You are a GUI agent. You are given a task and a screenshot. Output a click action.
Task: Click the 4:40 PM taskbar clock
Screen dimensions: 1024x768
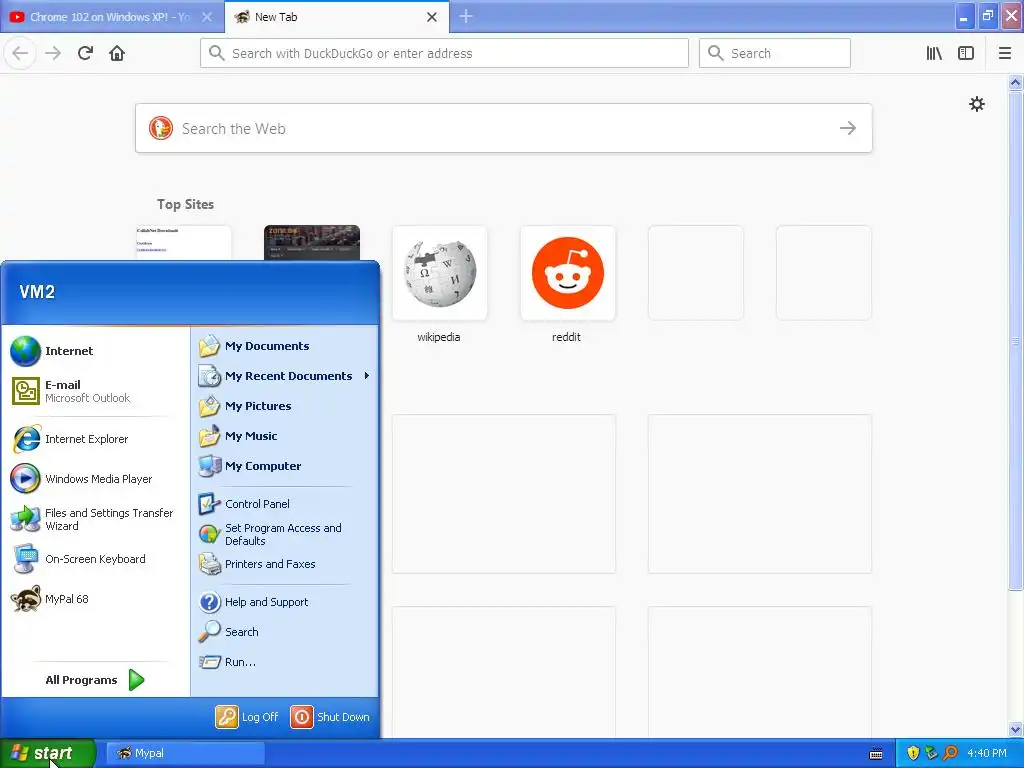(987, 753)
